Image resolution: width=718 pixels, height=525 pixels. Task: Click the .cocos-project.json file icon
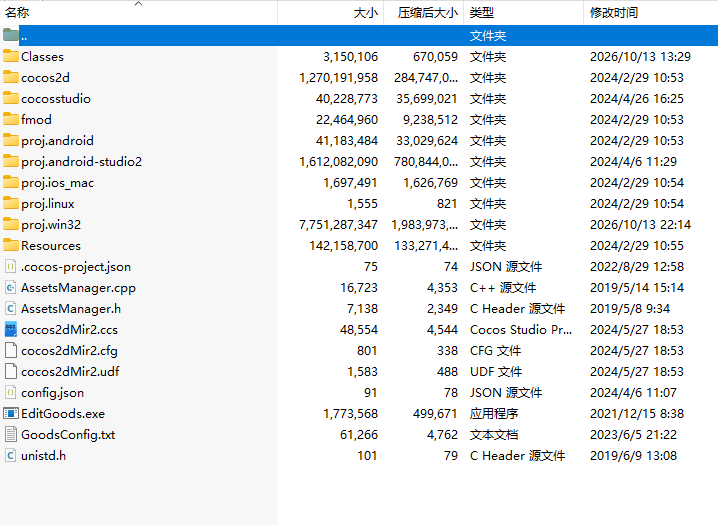[x=11, y=266]
